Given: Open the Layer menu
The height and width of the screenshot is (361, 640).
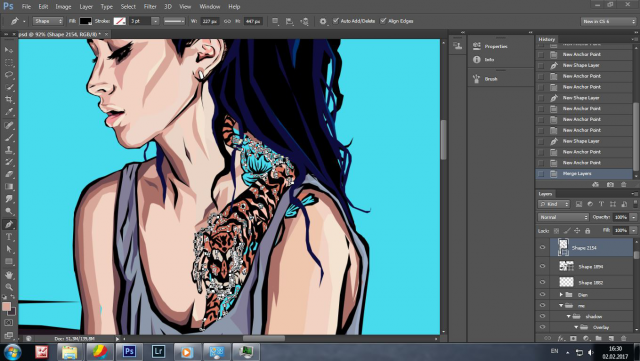Looking at the screenshot, I should pyautogui.click(x=86, y=7).
